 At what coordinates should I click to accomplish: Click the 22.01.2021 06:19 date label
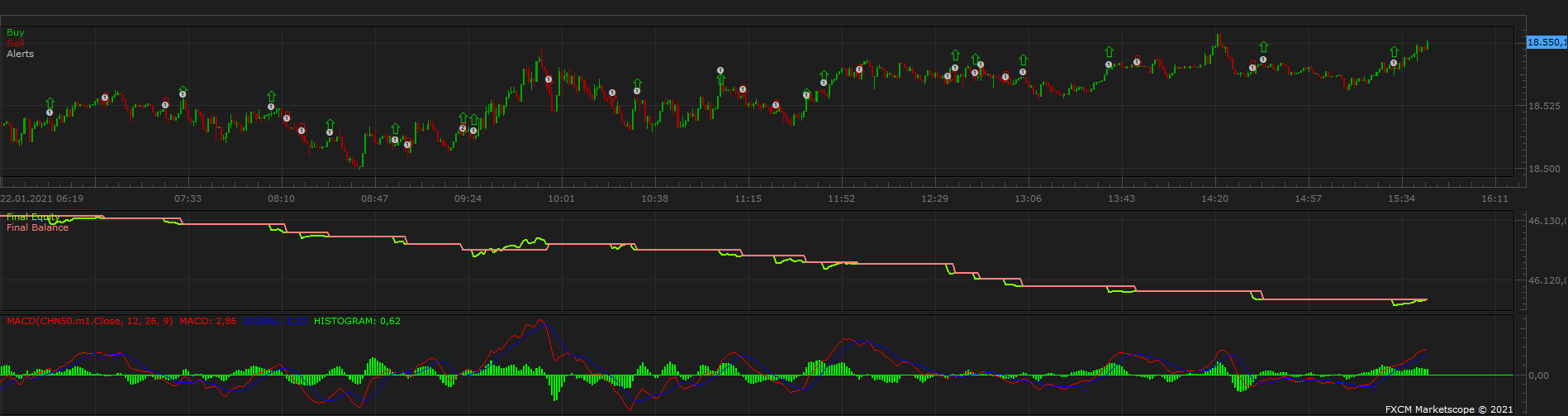pyautogui.click(x=41, y=198)
